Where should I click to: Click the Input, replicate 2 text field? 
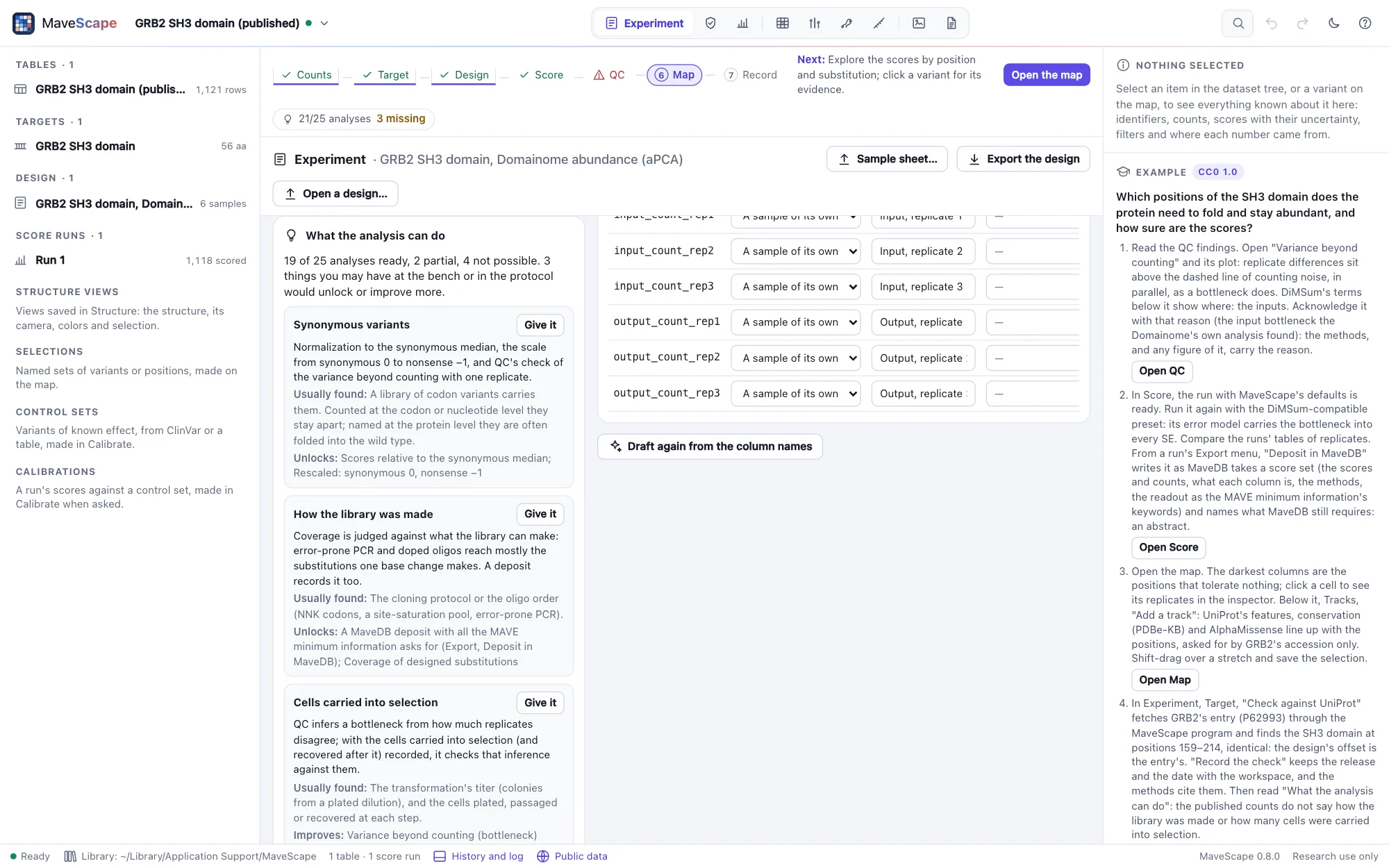click(923, 251)
